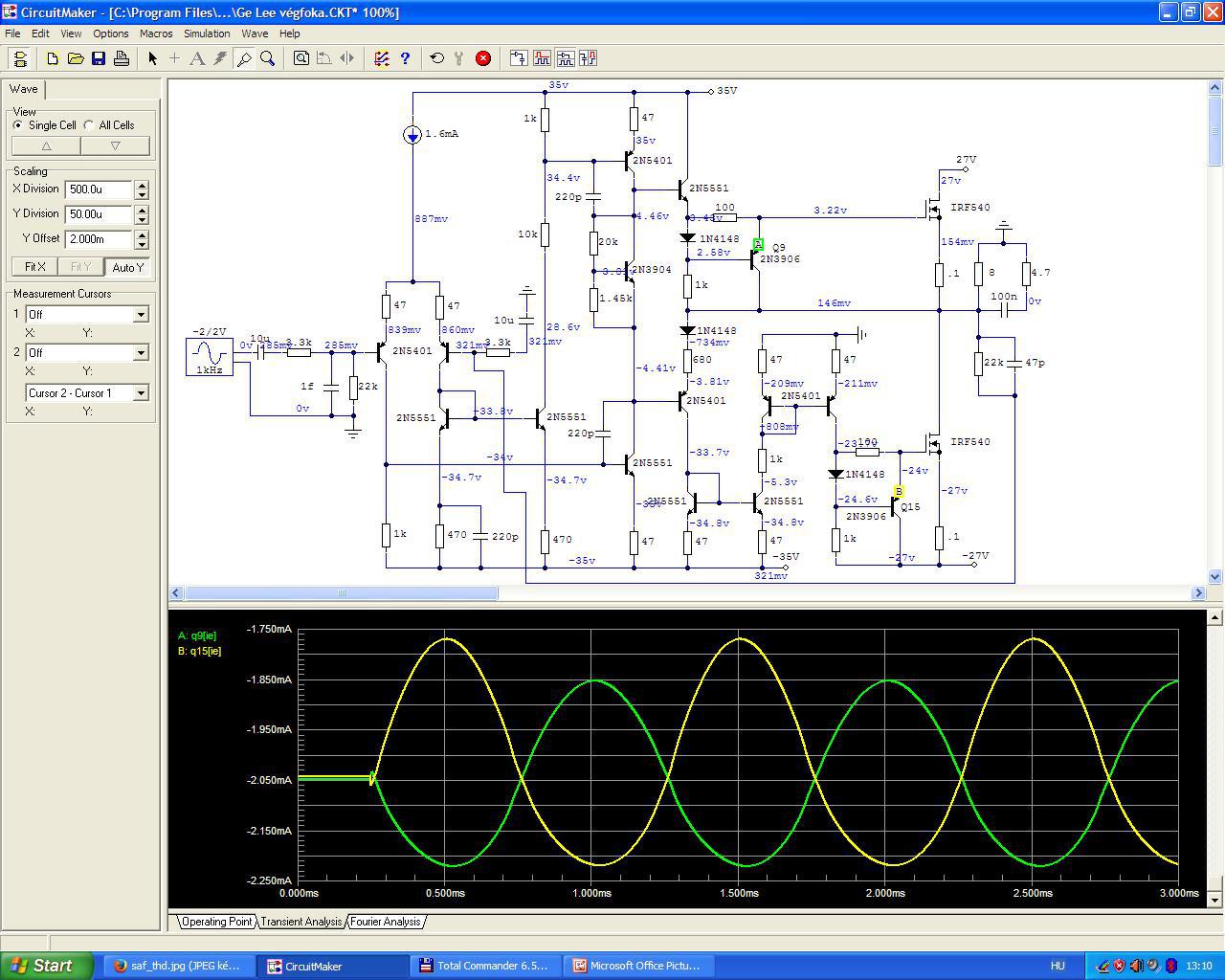This screenshot has width=1225, height=980.
Task: Stop simulation with red X icon
Action: coord(483,58)
